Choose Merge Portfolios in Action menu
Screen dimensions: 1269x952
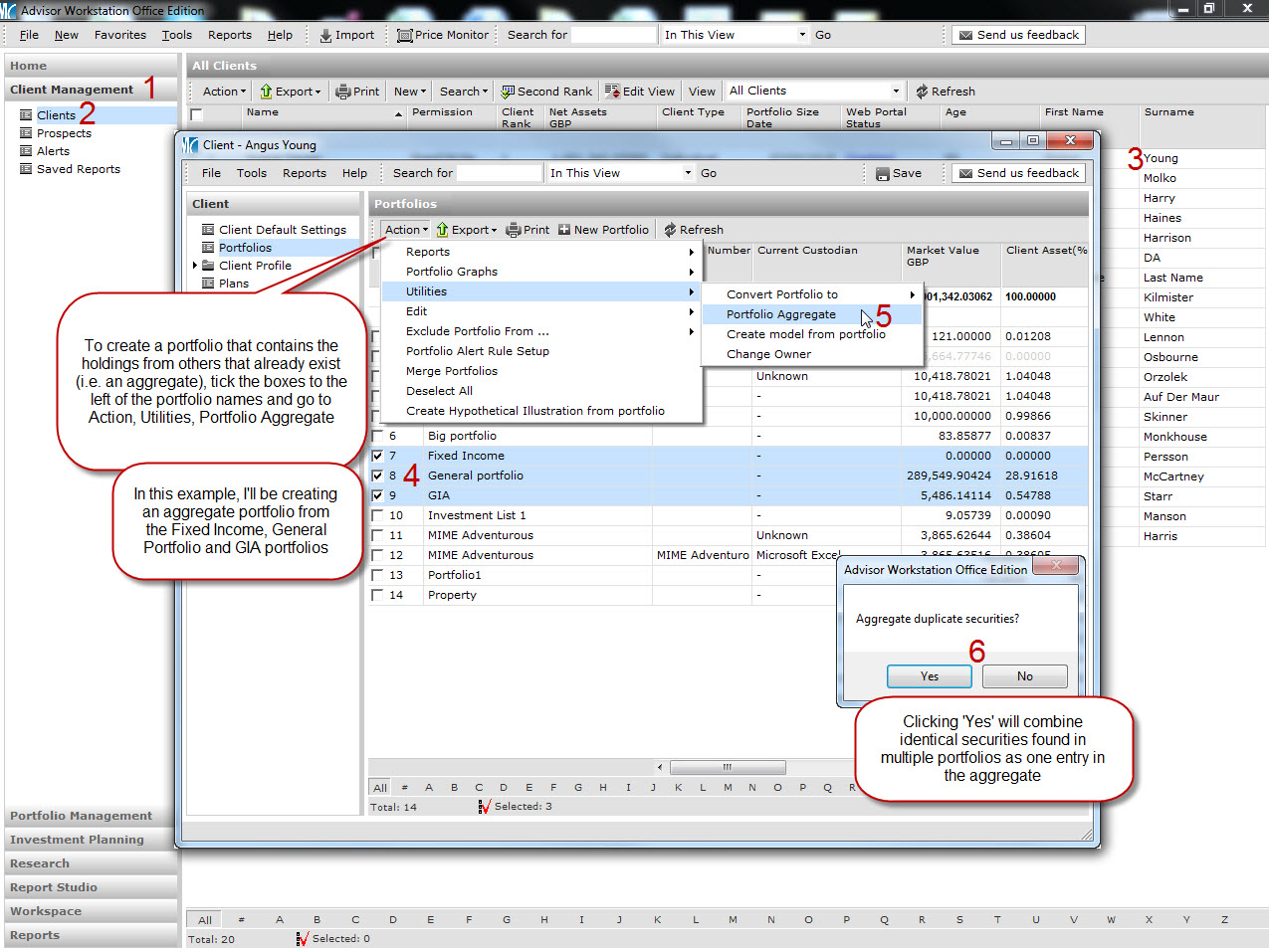click(451, 371)
